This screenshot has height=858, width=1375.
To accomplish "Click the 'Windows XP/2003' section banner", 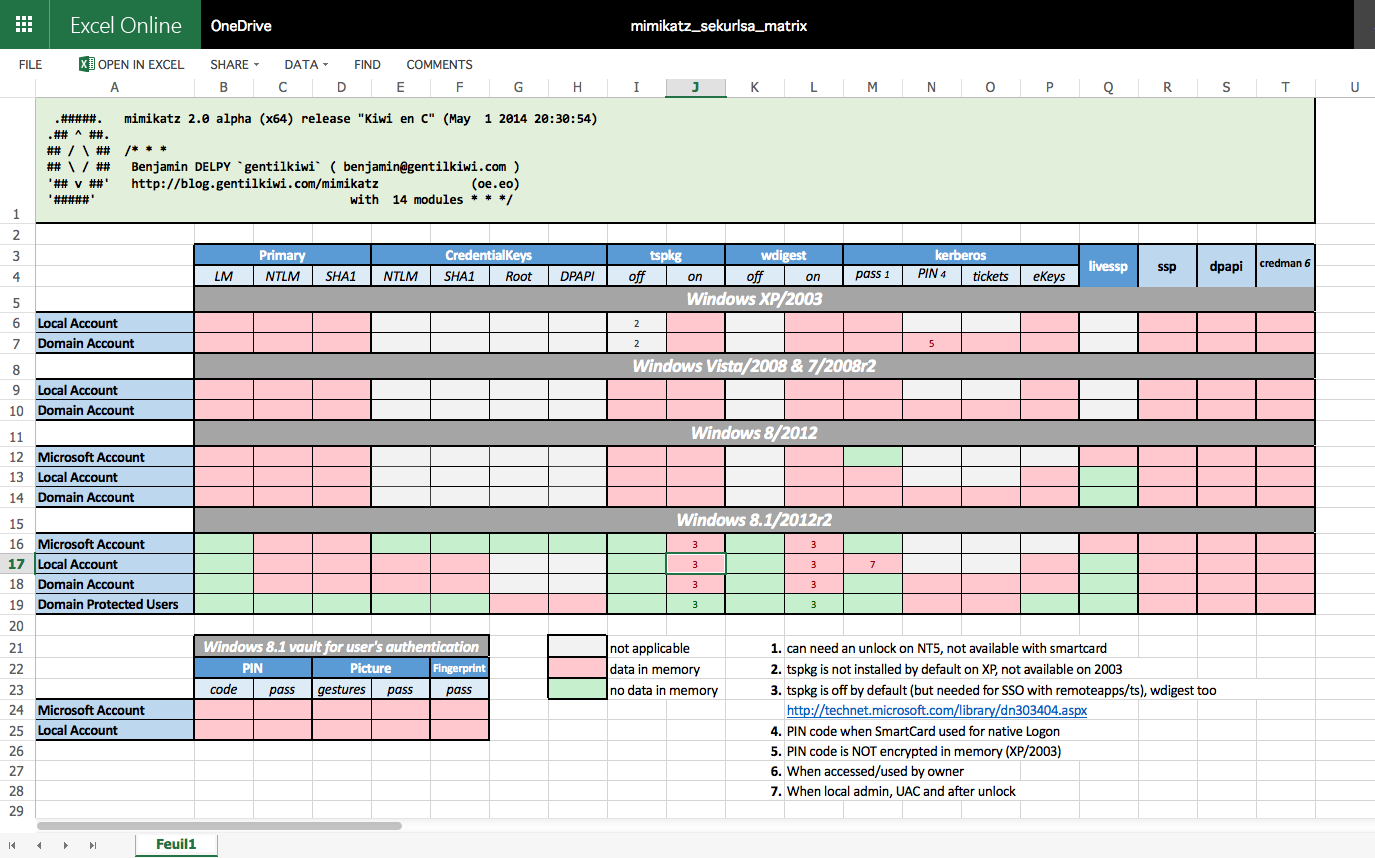I will [754, 299].
